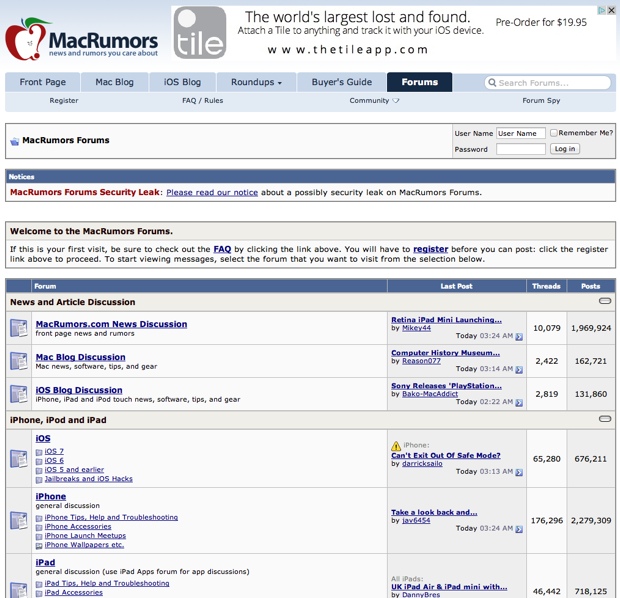Click the Search Forums input field
Image resolution: width=620 pixels, height=598 pixels.
point(547,82)
